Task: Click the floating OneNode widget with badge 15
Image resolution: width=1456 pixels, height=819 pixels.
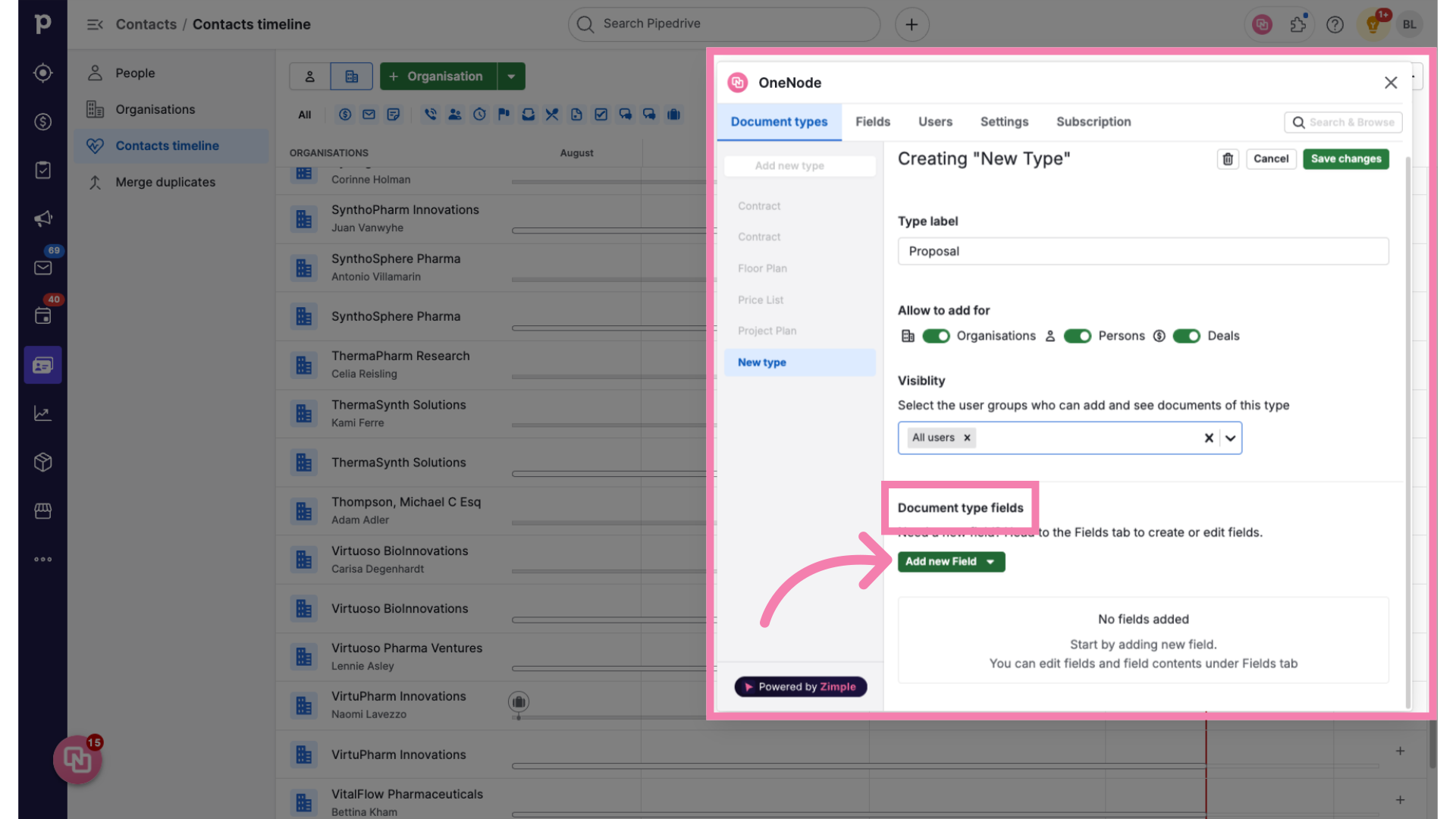Action: tap(77, 759)
